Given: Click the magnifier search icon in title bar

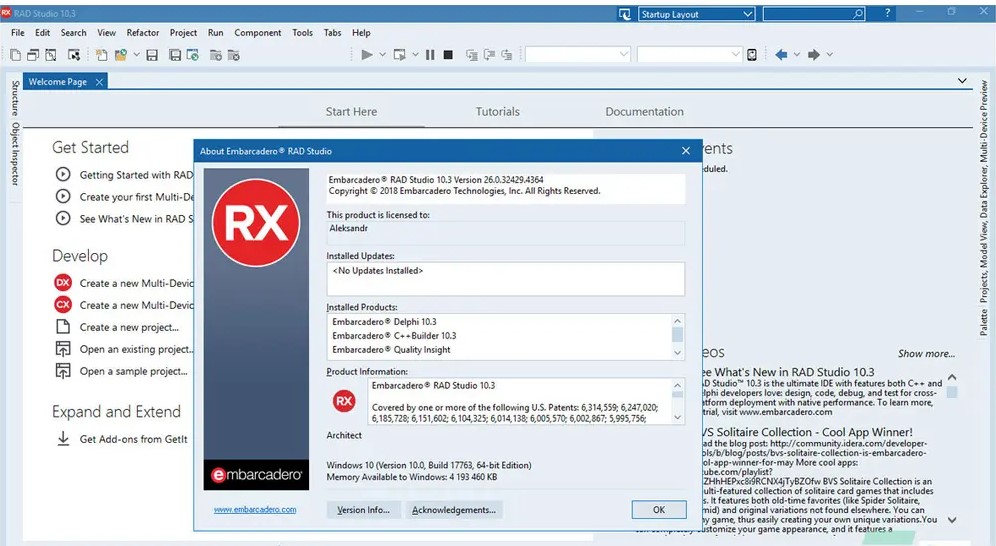Looking at the screenshot, I should [x=858, y=13].
